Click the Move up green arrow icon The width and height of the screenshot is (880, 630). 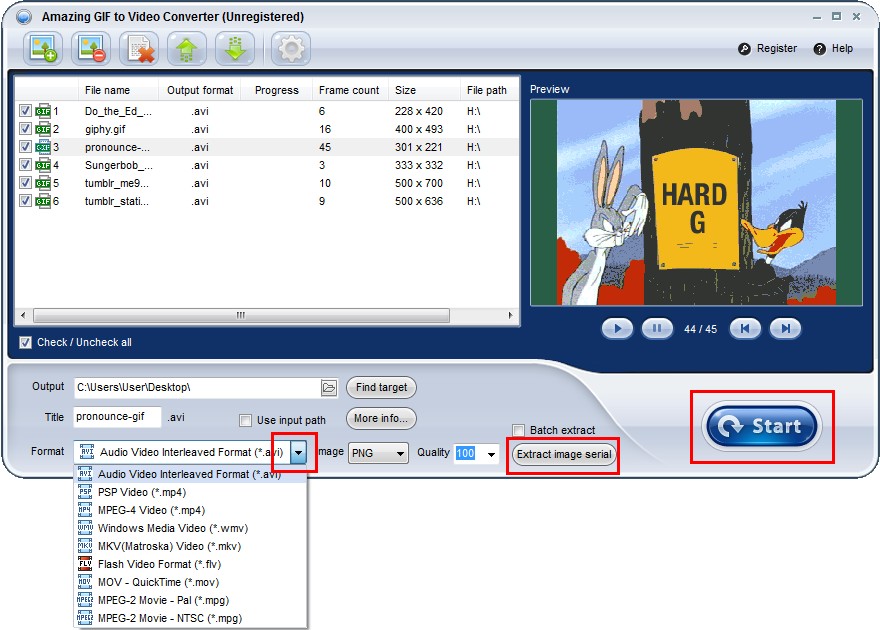187,48
